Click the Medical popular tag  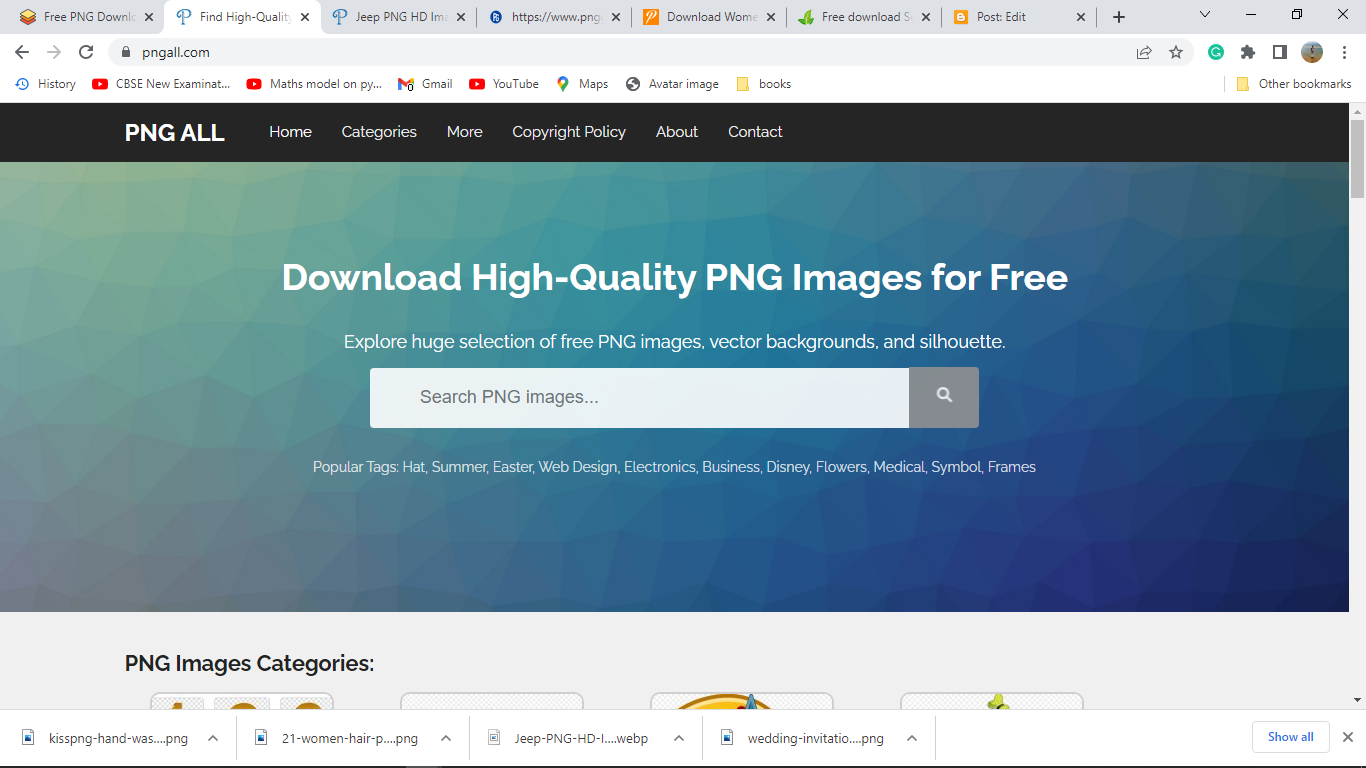pyautogui.click(x=899, y=467)
